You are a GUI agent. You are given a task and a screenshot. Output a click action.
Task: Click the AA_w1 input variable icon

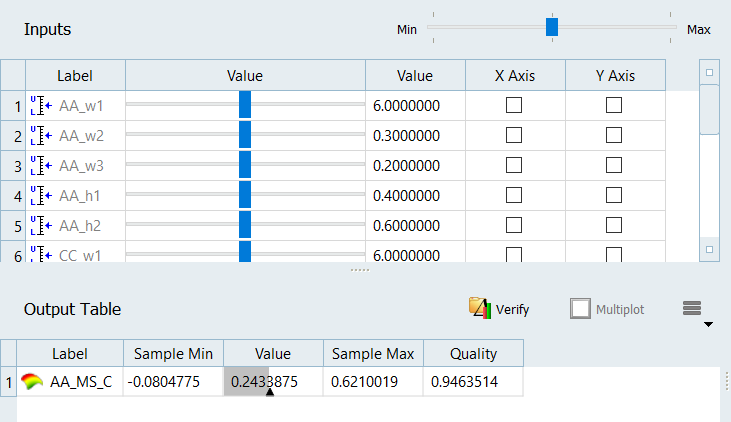click(x=41, y=106)
